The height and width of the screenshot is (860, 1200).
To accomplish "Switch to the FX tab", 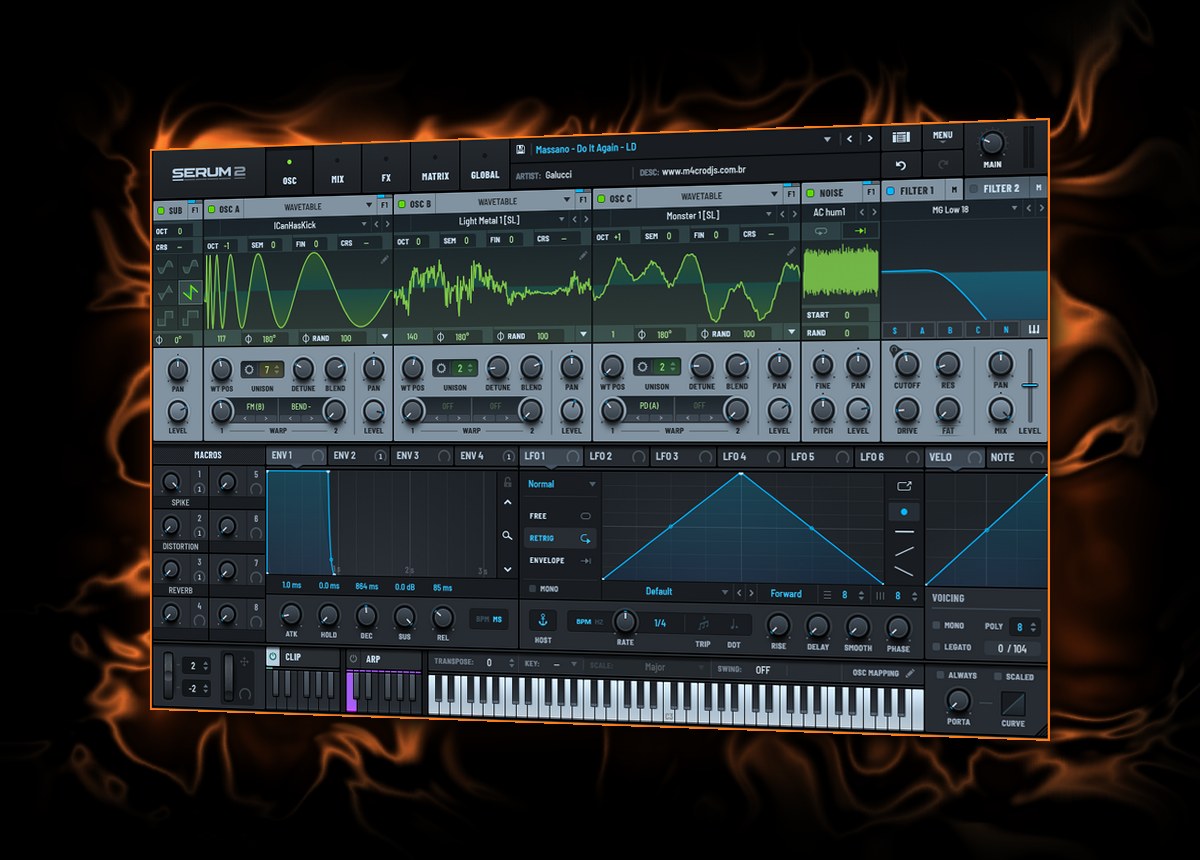I will coord(386,168).
